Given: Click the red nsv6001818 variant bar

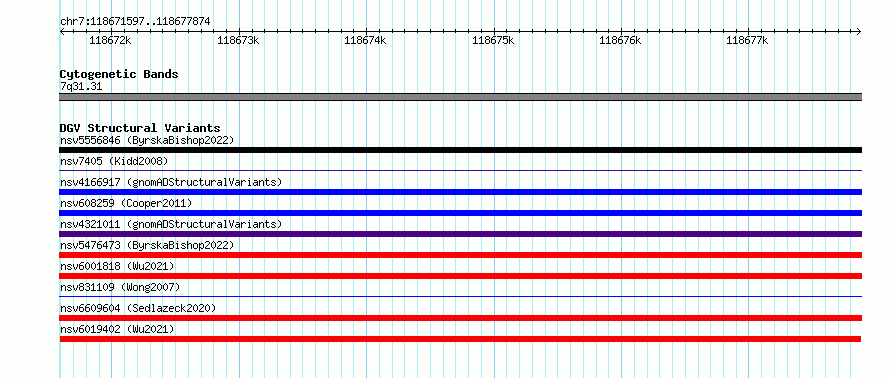Looking at the screenshot, I should pyautogui.click(x=461, y=276).
